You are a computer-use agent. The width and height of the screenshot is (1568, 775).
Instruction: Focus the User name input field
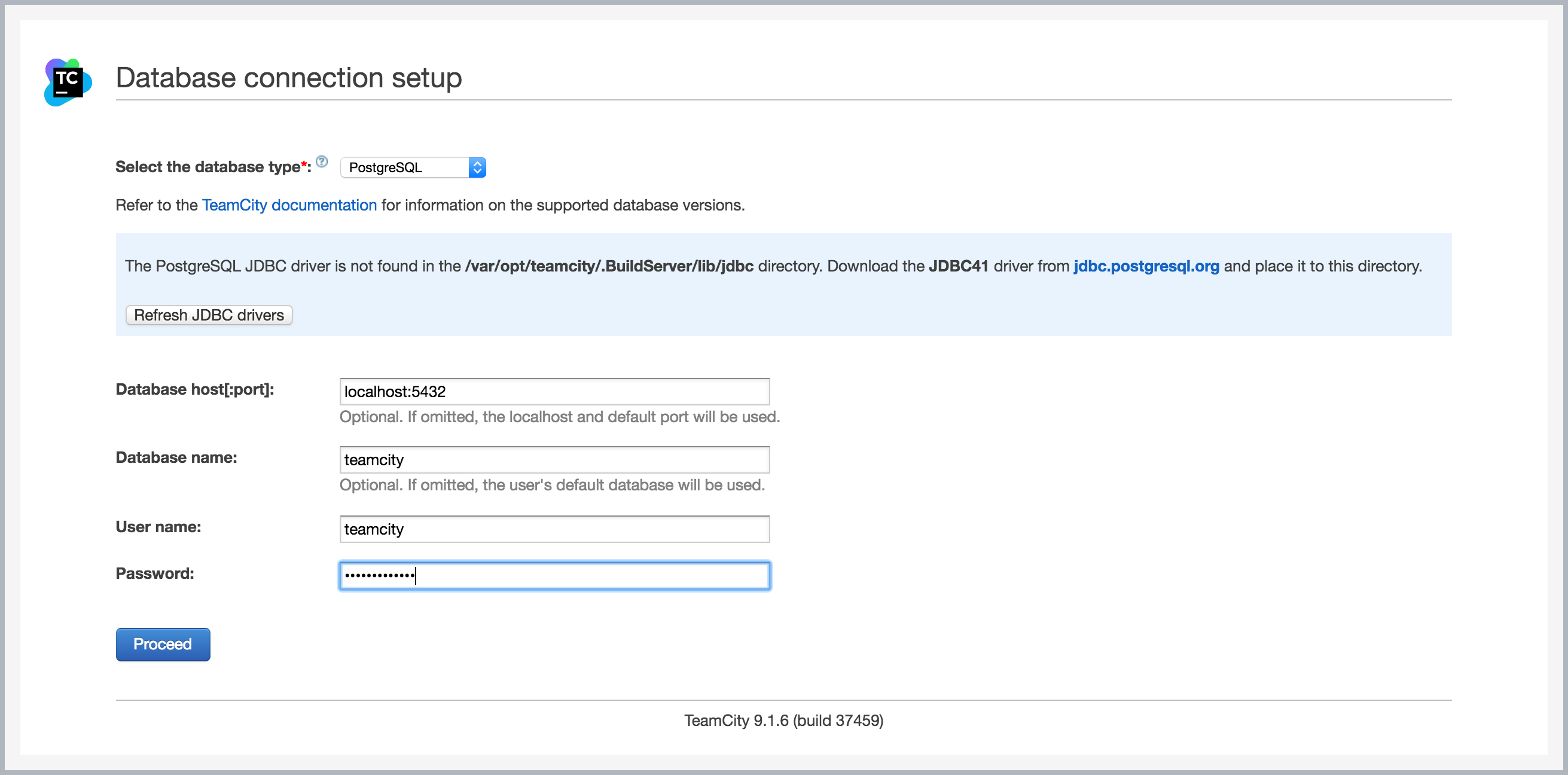coord(554,529)
